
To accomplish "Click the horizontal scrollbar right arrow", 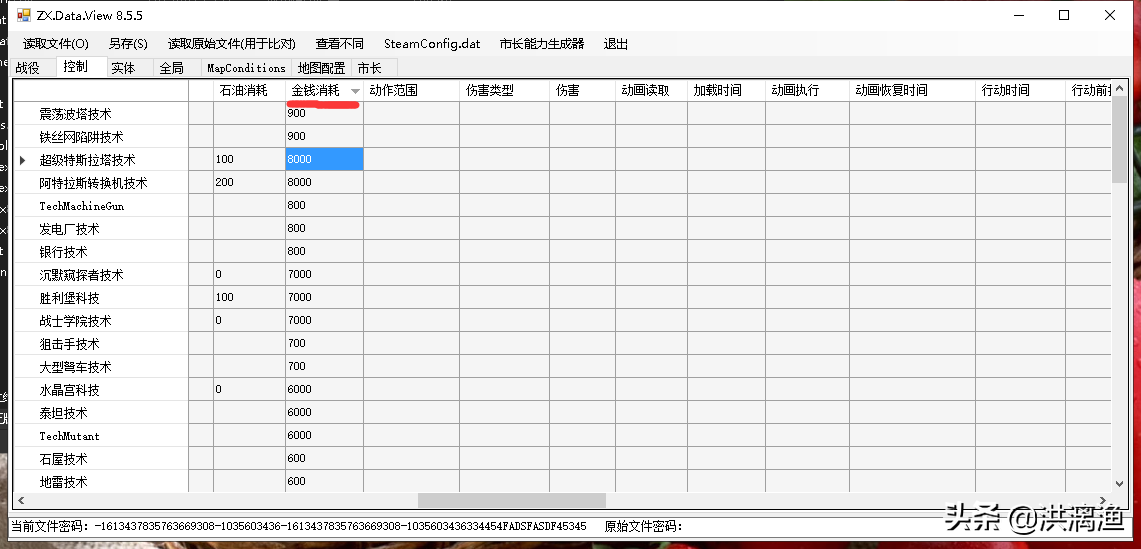I will coord(1103,500).
